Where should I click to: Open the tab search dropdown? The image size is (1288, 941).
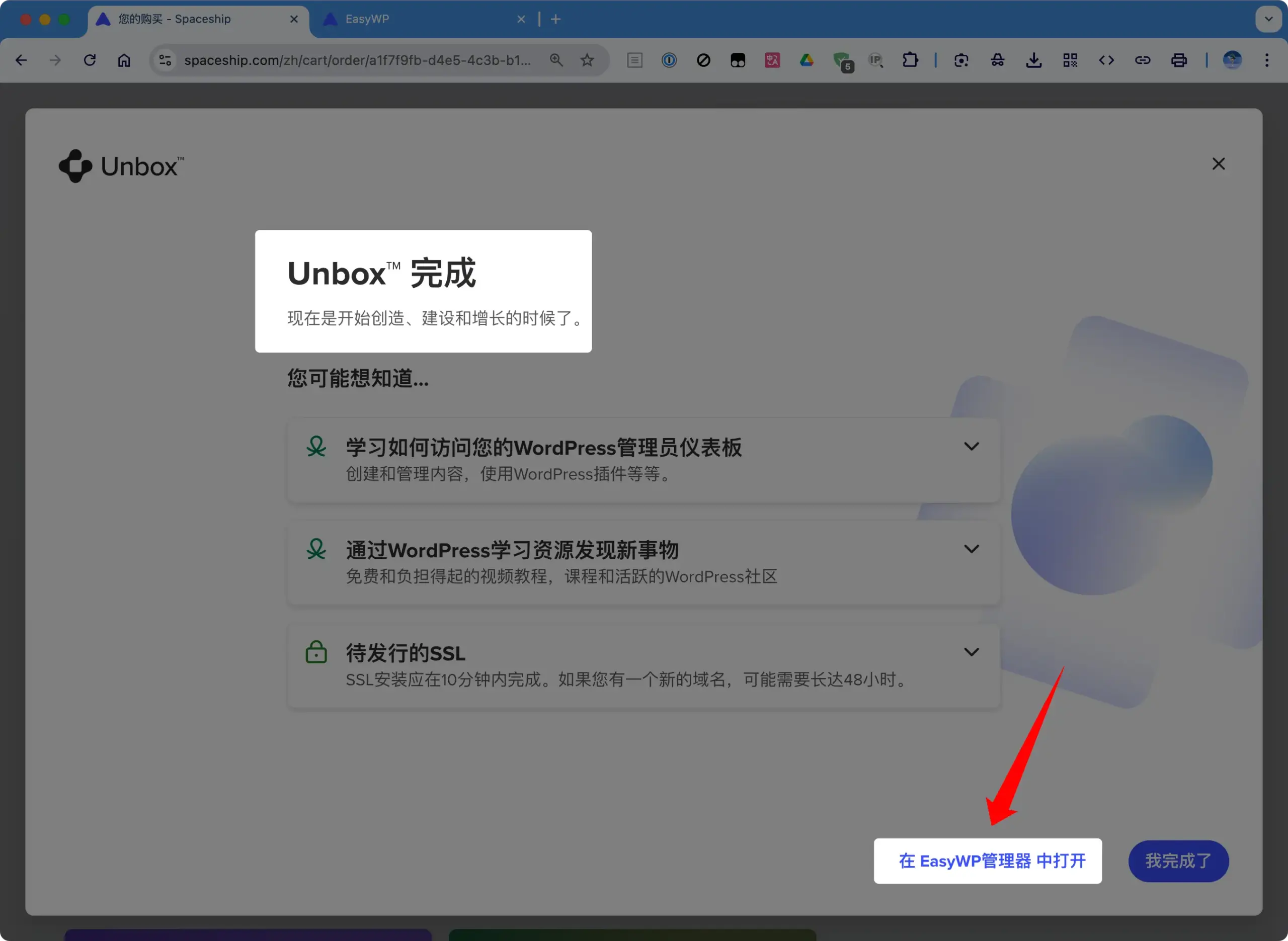coord(1269,20)
